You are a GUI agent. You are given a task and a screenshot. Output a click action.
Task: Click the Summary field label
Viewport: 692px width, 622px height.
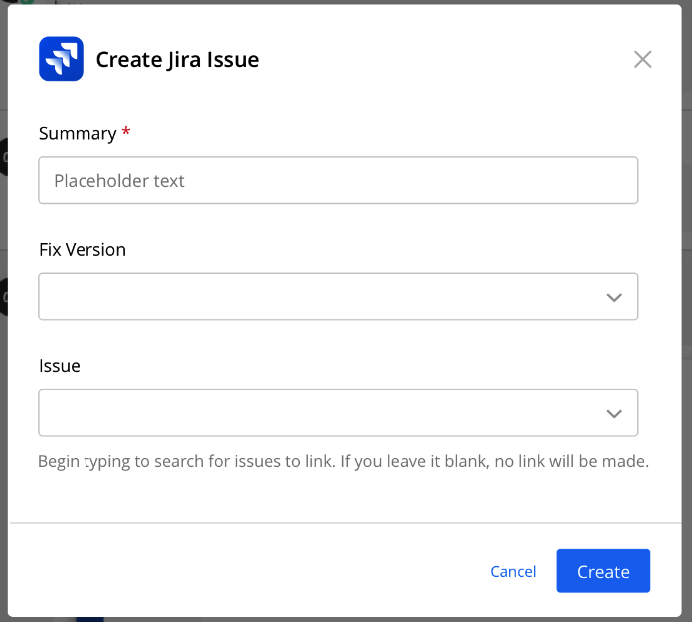(x=77, y=133)
